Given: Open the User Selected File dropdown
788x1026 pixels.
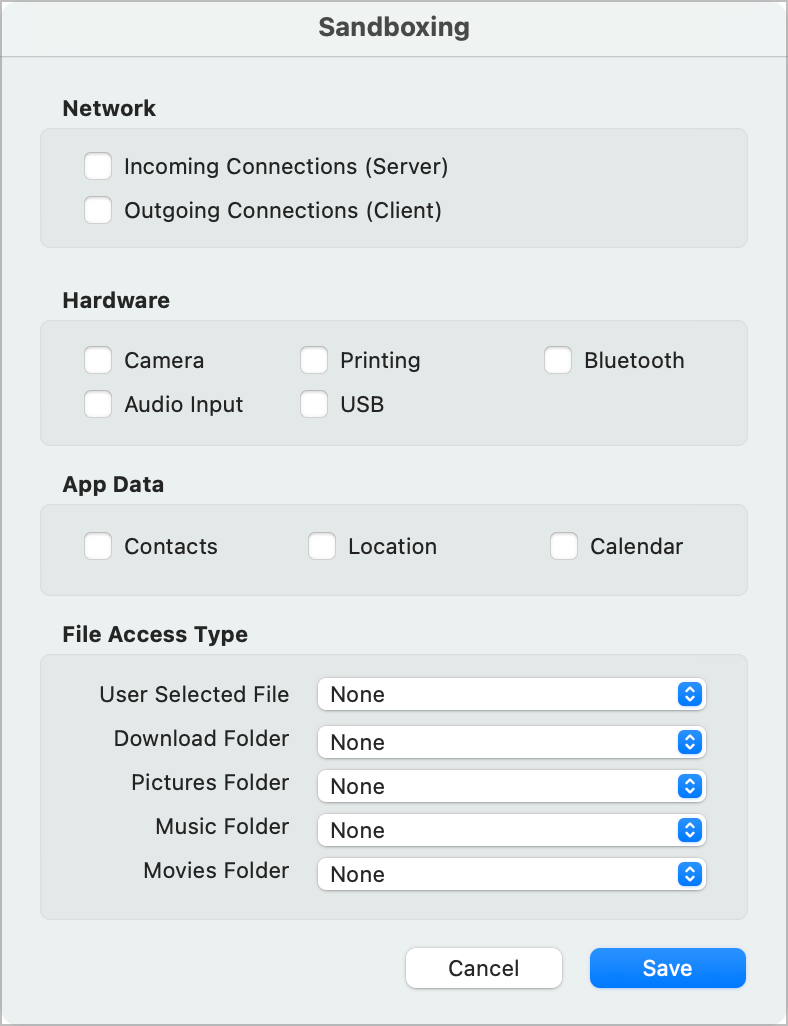Looking at the screenshot, I should 511,694.
